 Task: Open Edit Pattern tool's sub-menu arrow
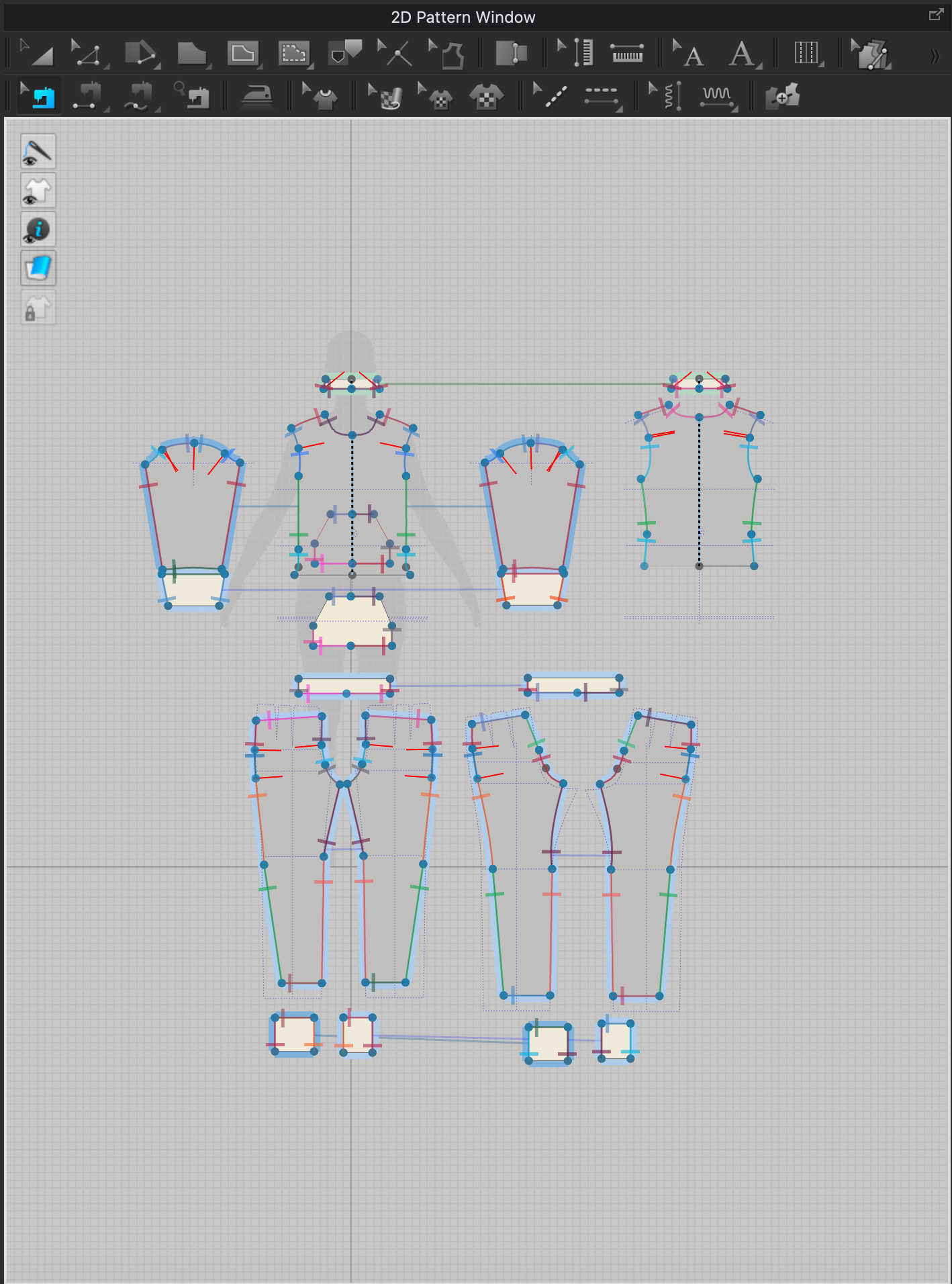[x=106, y=66]
